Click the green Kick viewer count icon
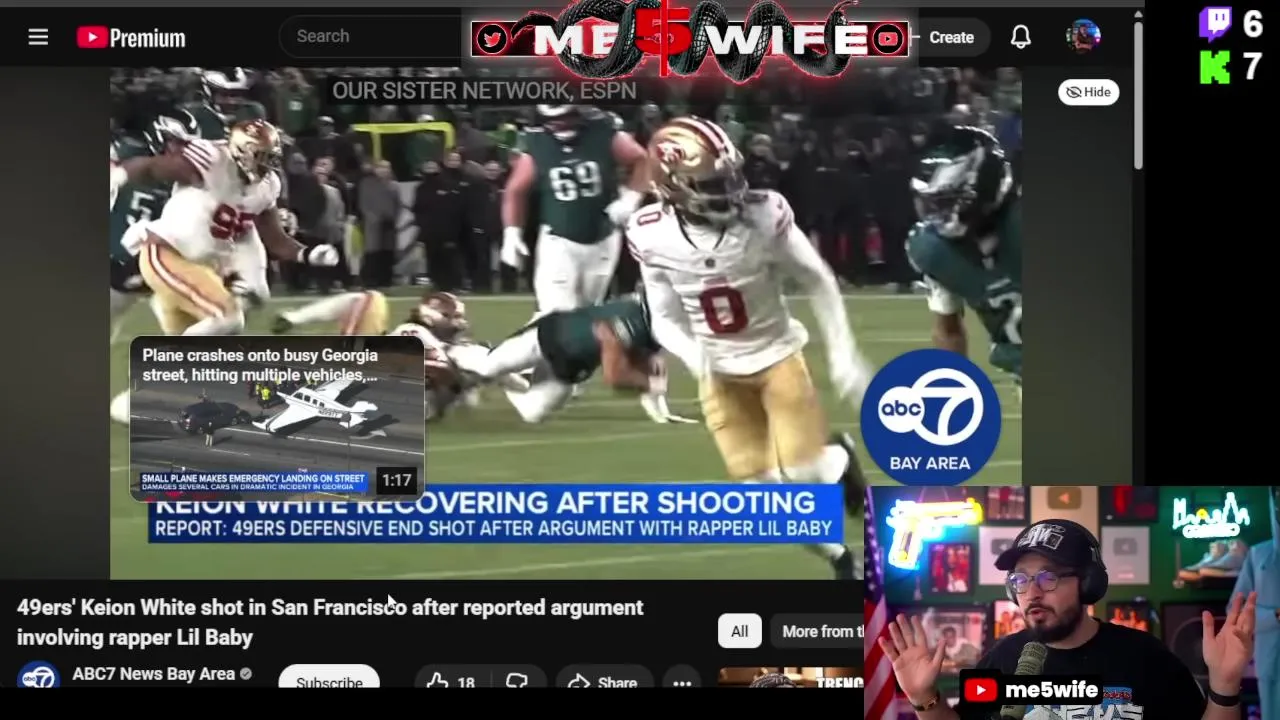 [1215, 68]
